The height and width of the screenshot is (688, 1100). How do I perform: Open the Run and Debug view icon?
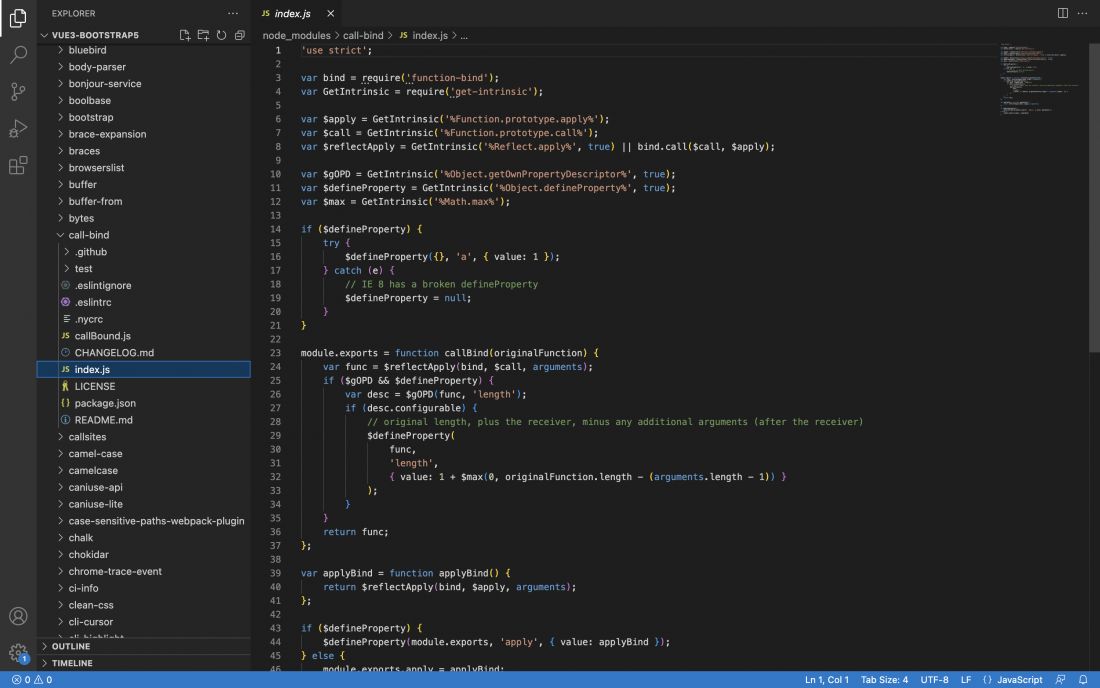pyautogui.click(x=18, y=128)
